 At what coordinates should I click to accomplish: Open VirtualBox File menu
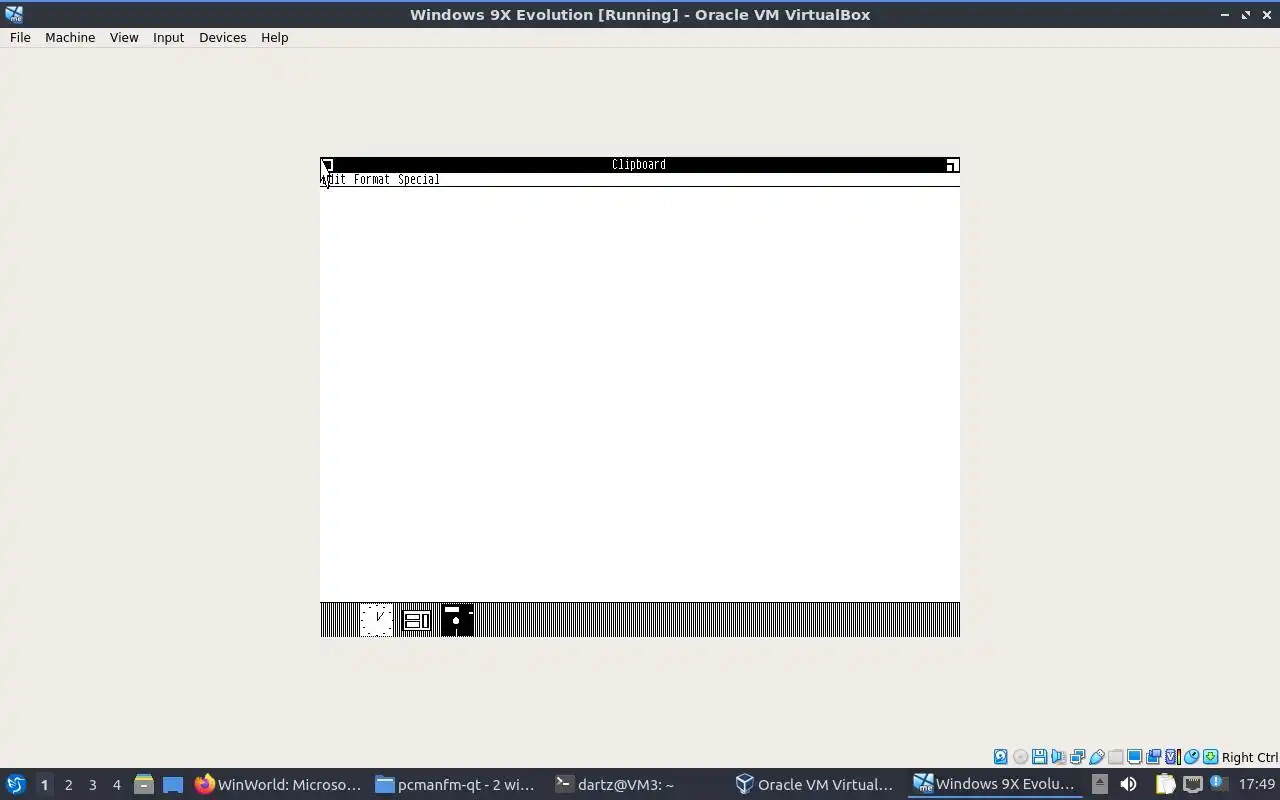click(x=20, y=37)
